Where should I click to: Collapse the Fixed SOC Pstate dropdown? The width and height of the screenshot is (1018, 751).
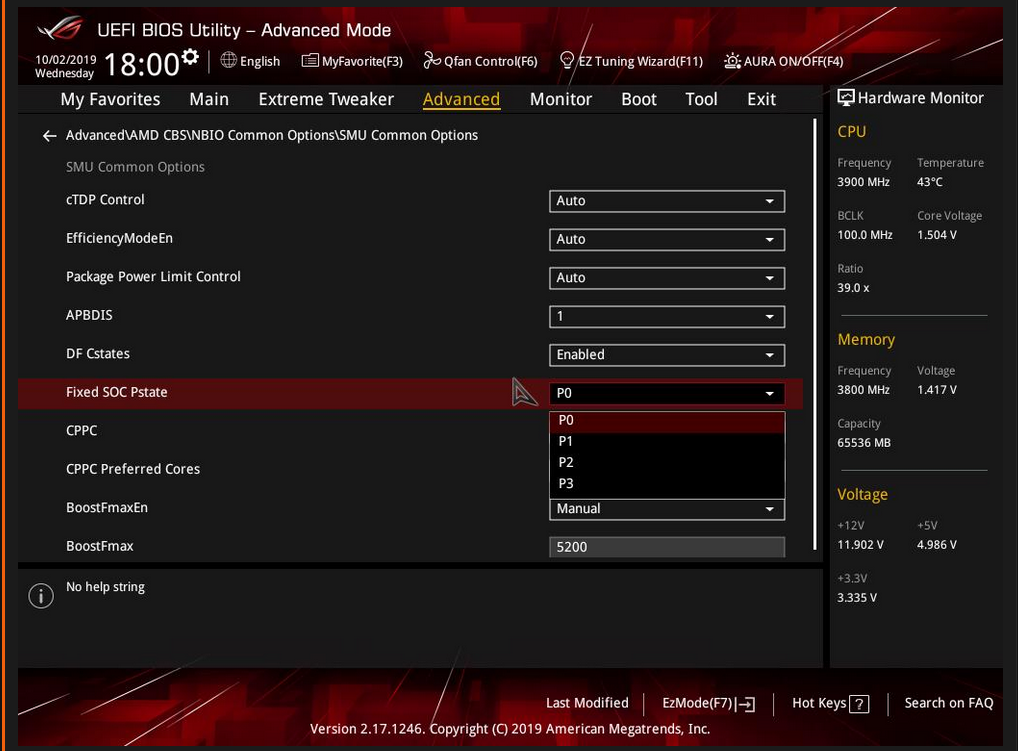(x=667, y=393)
